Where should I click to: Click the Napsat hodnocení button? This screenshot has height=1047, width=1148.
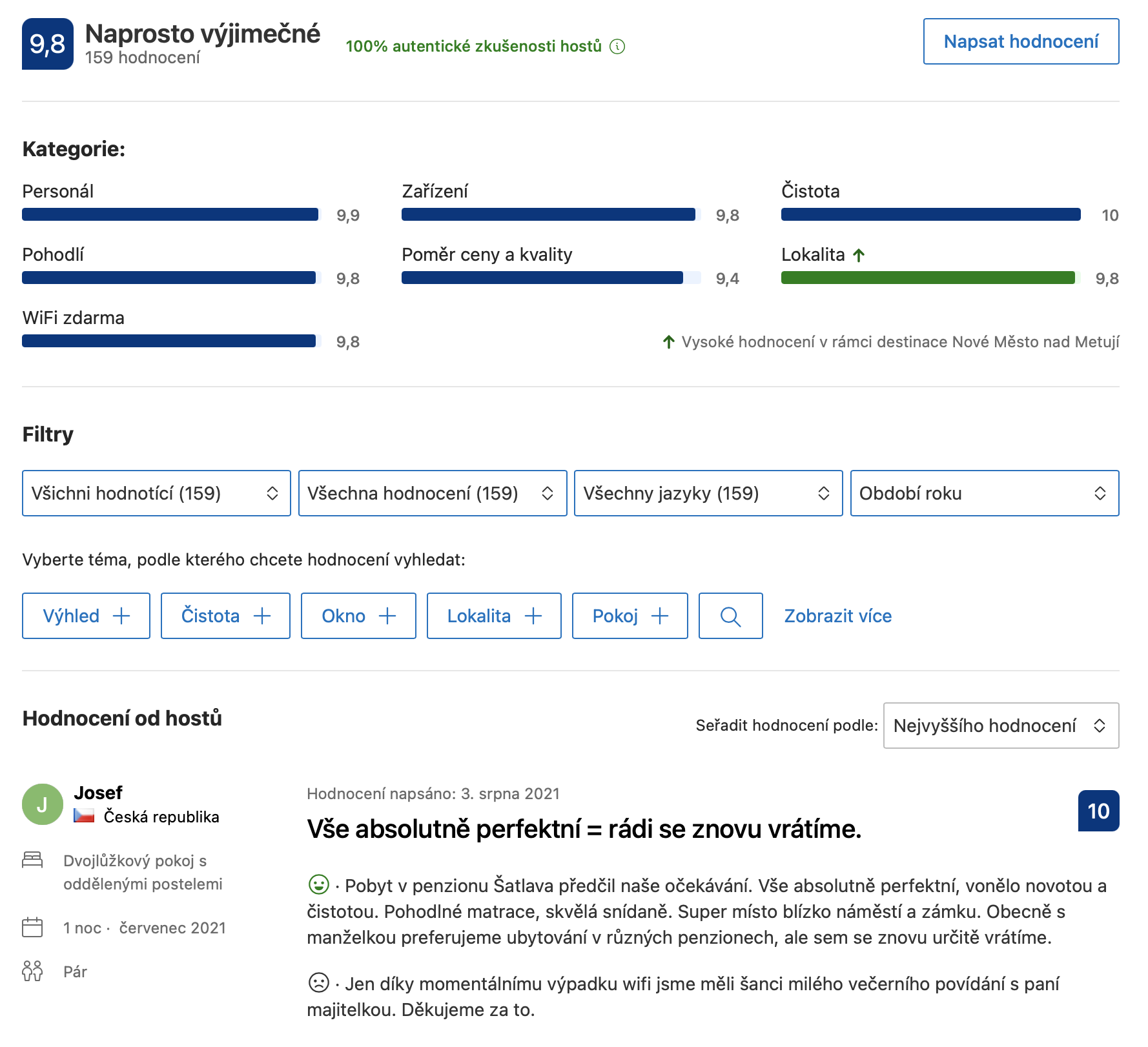[1021, 42]
